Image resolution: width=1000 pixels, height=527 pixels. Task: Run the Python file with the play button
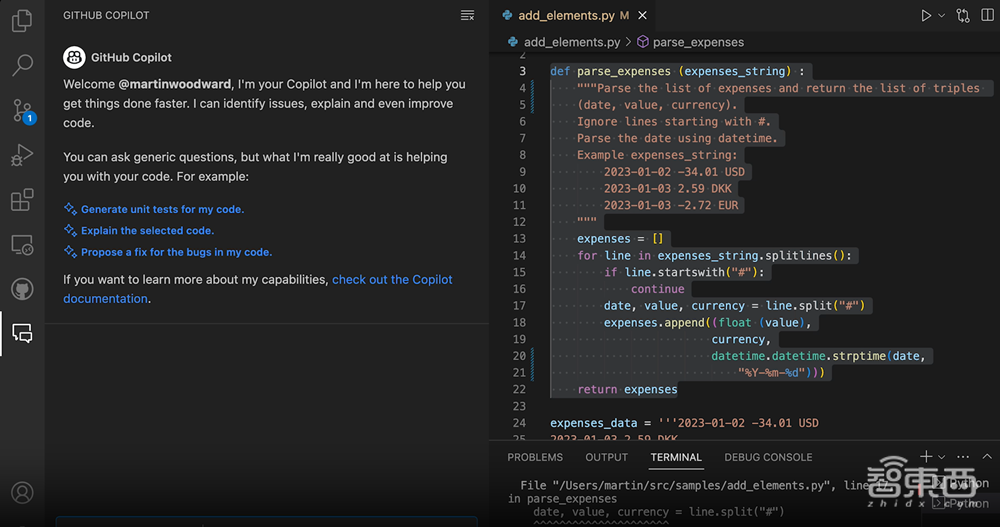[926, 16]
